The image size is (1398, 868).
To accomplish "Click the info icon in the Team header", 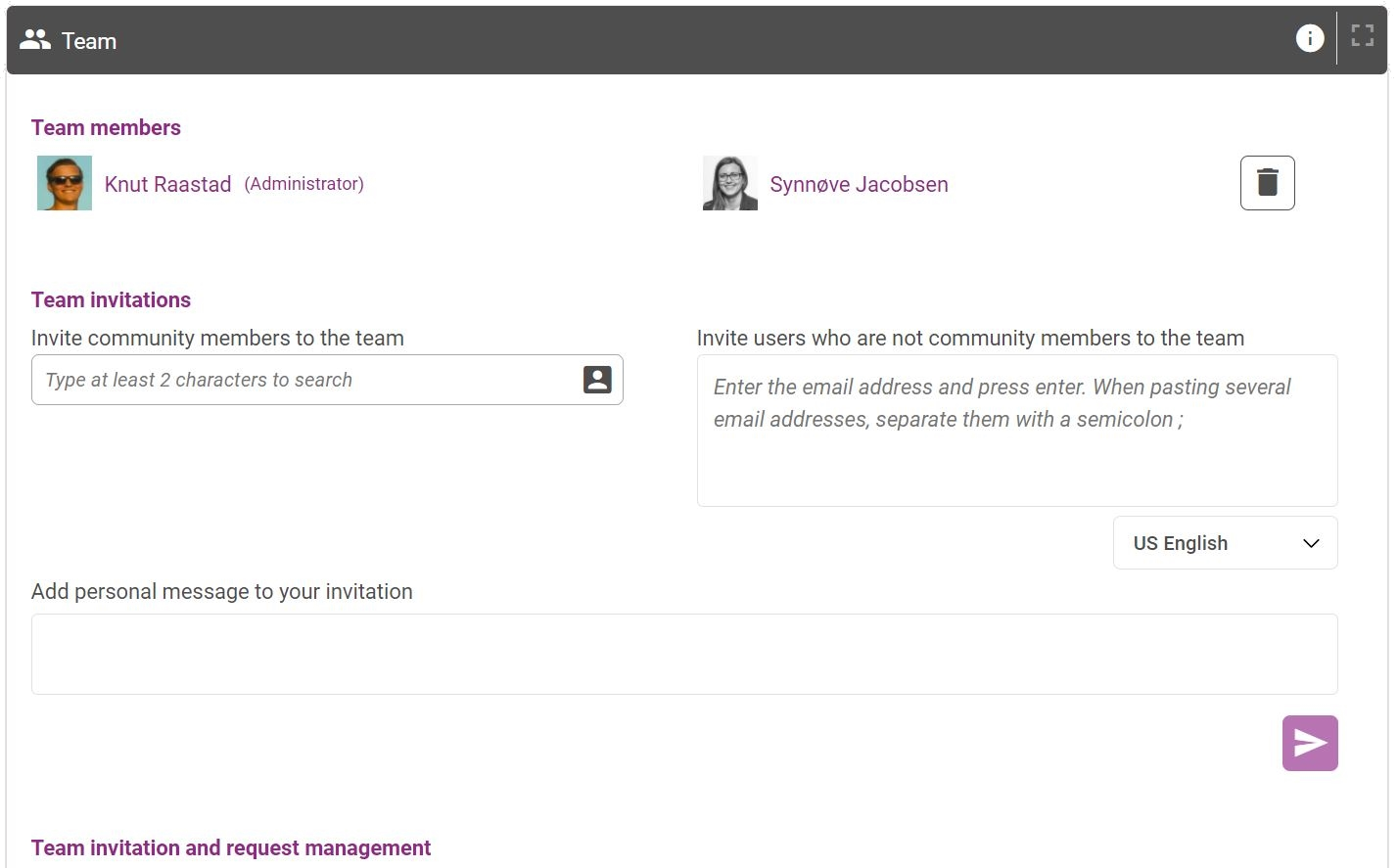I will pyautogui.click(x=1310, y=38).
